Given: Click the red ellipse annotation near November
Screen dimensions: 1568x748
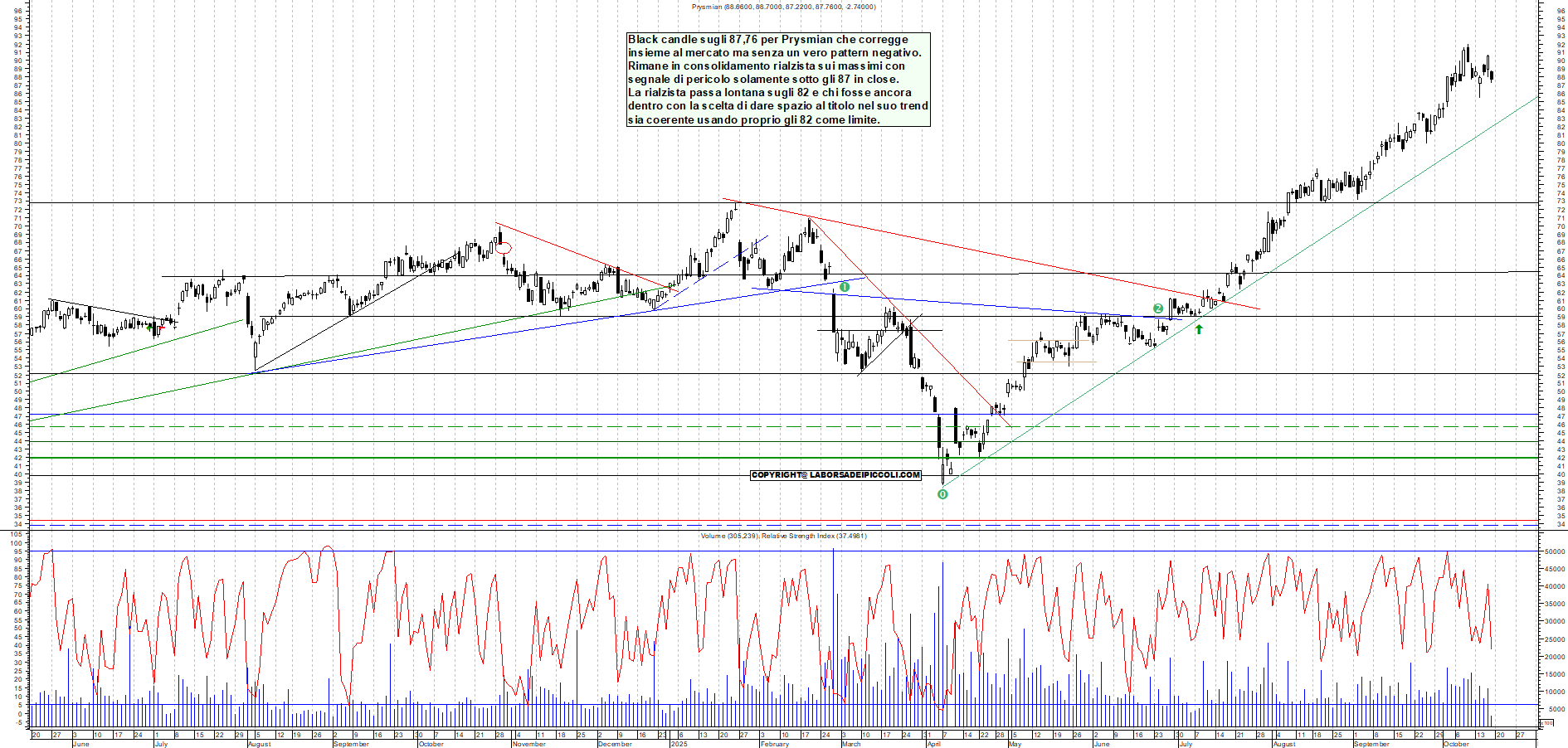Looking at the screenshot, I should [x=504, y=247].
